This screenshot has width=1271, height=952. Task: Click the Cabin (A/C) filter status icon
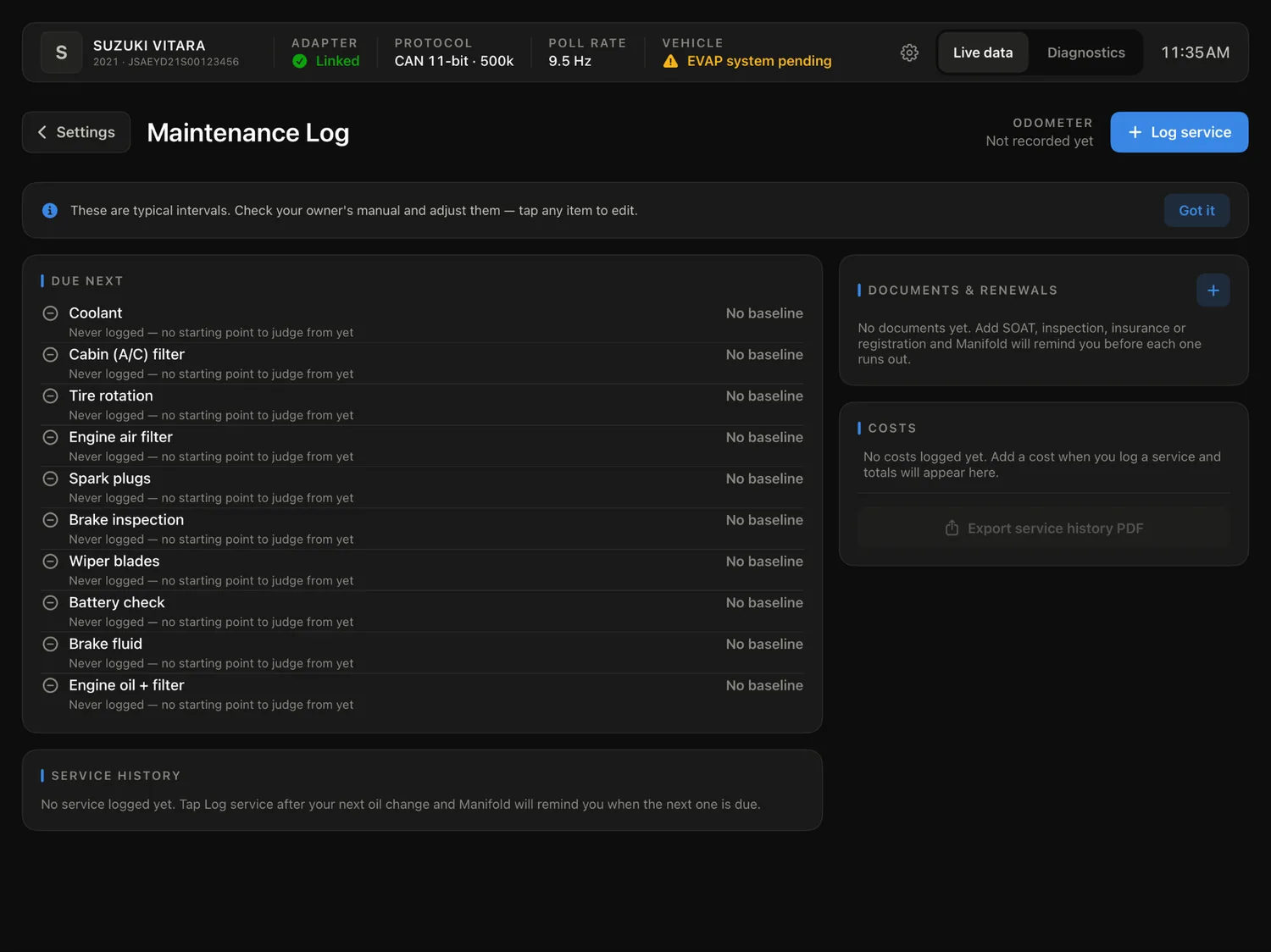click(51, 355)
